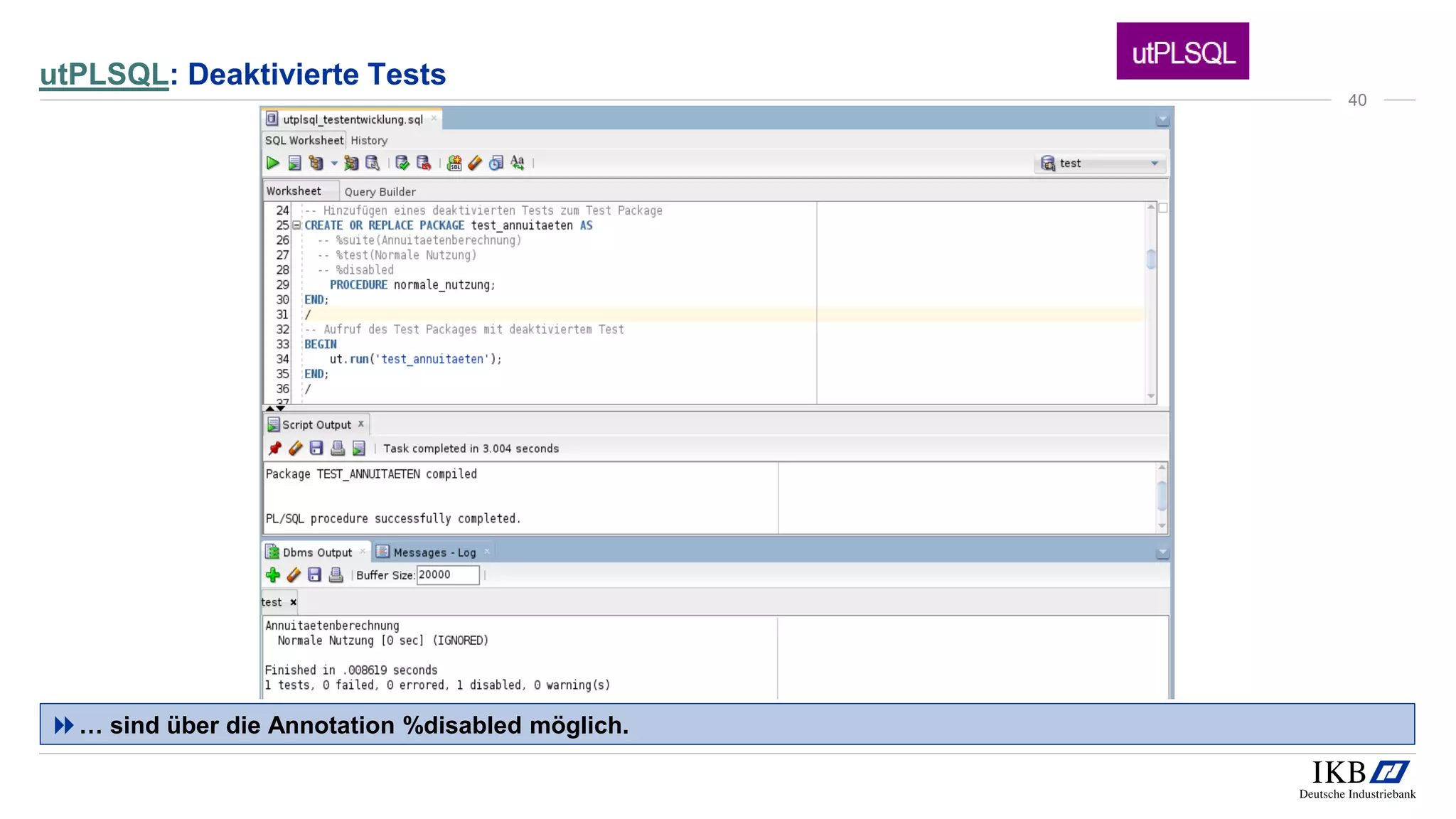Click the Autotrace icon
This screenshot has width=1456, height=819.
coord(351,163)
